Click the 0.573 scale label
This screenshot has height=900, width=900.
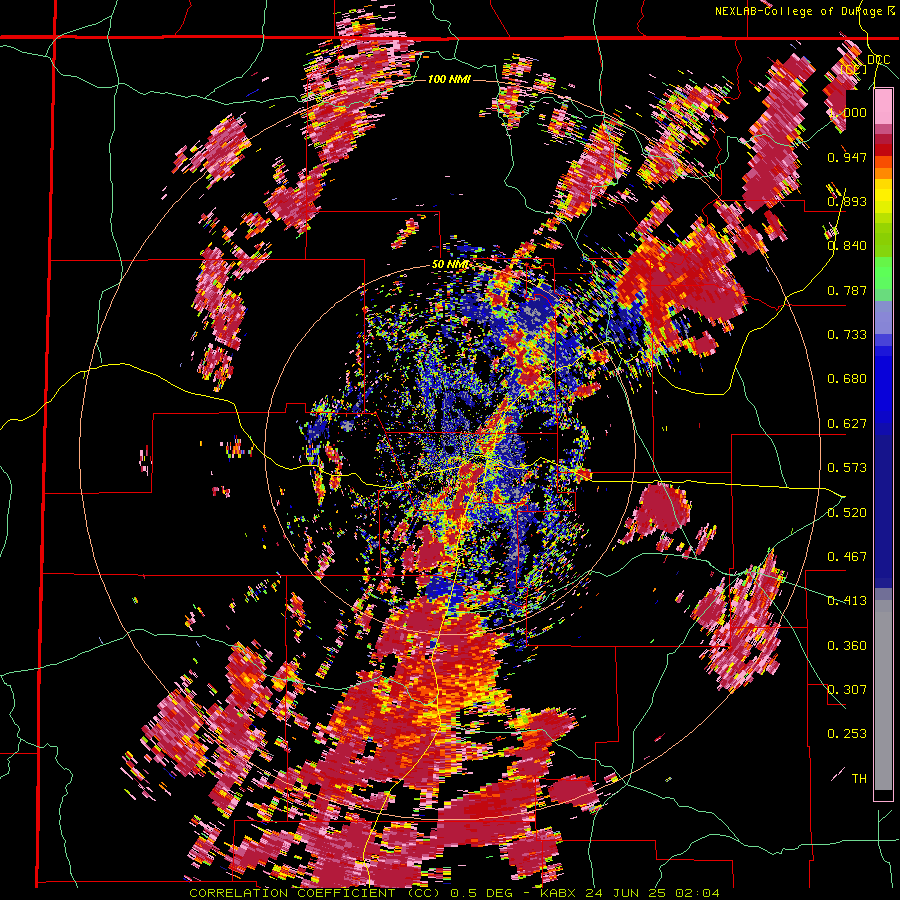tap(847, 468)
